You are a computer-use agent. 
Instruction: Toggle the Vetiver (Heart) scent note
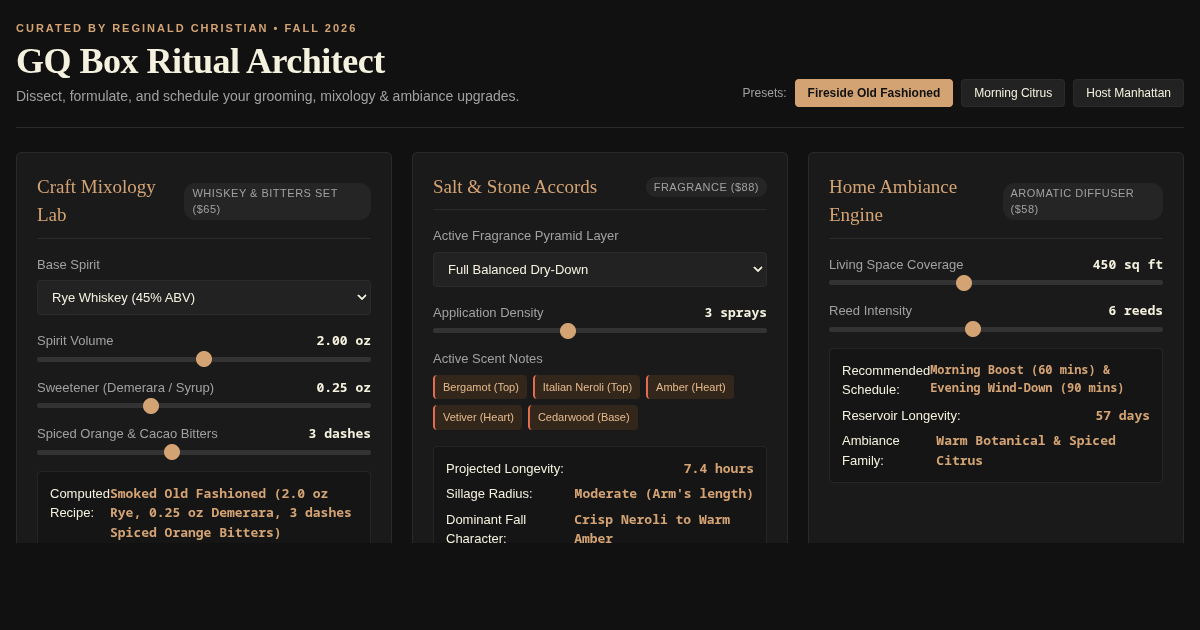point(478,417)
